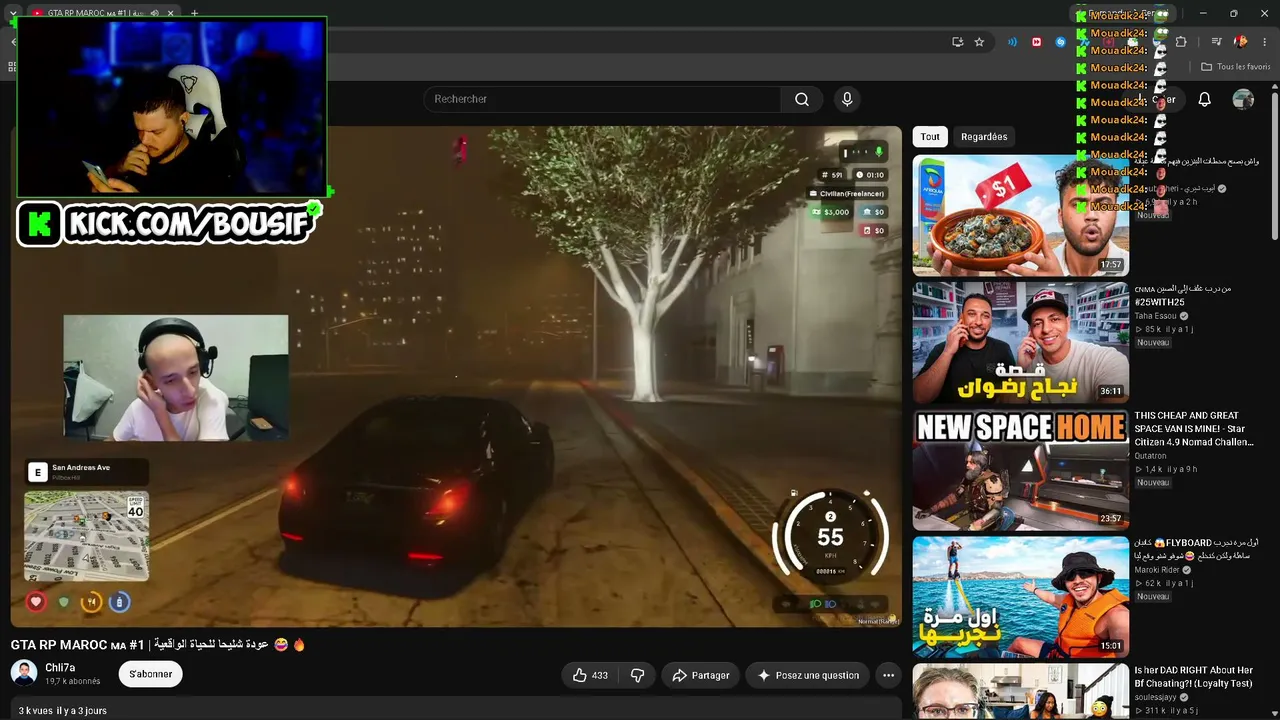
Task: Click the 17:57 duration badge
Action: (x=1111, y=265)
